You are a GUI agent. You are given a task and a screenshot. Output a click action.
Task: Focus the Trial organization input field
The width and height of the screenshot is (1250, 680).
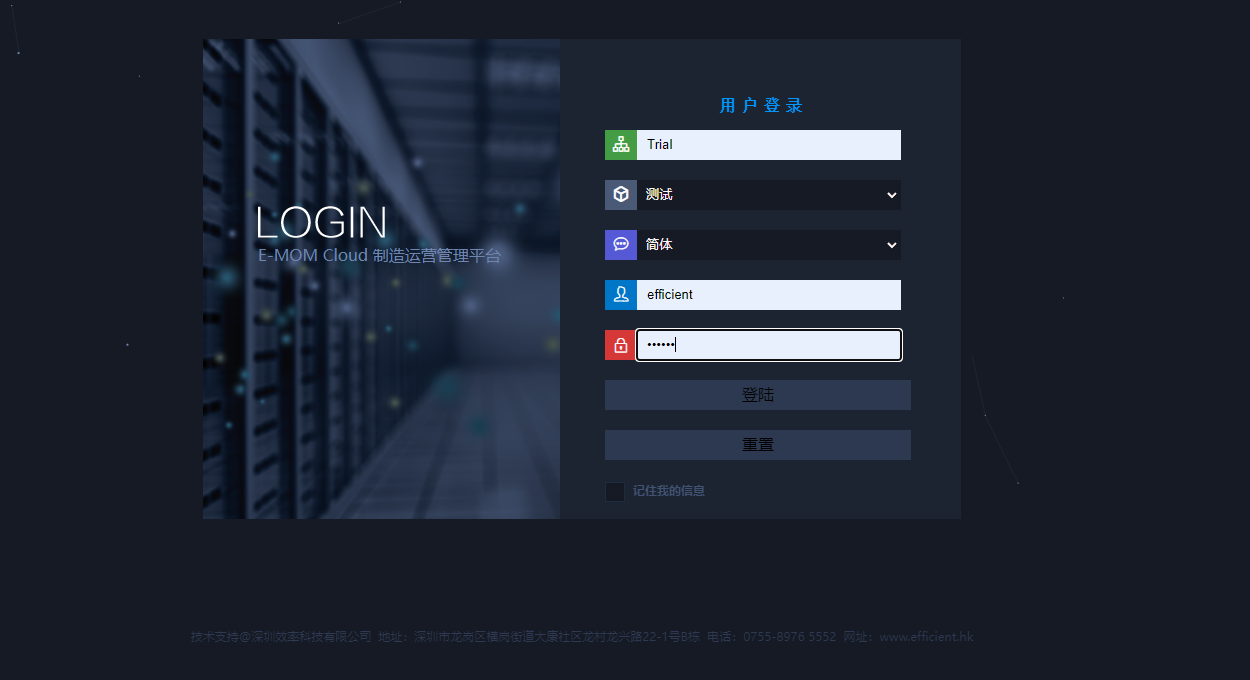pos(768,145)
